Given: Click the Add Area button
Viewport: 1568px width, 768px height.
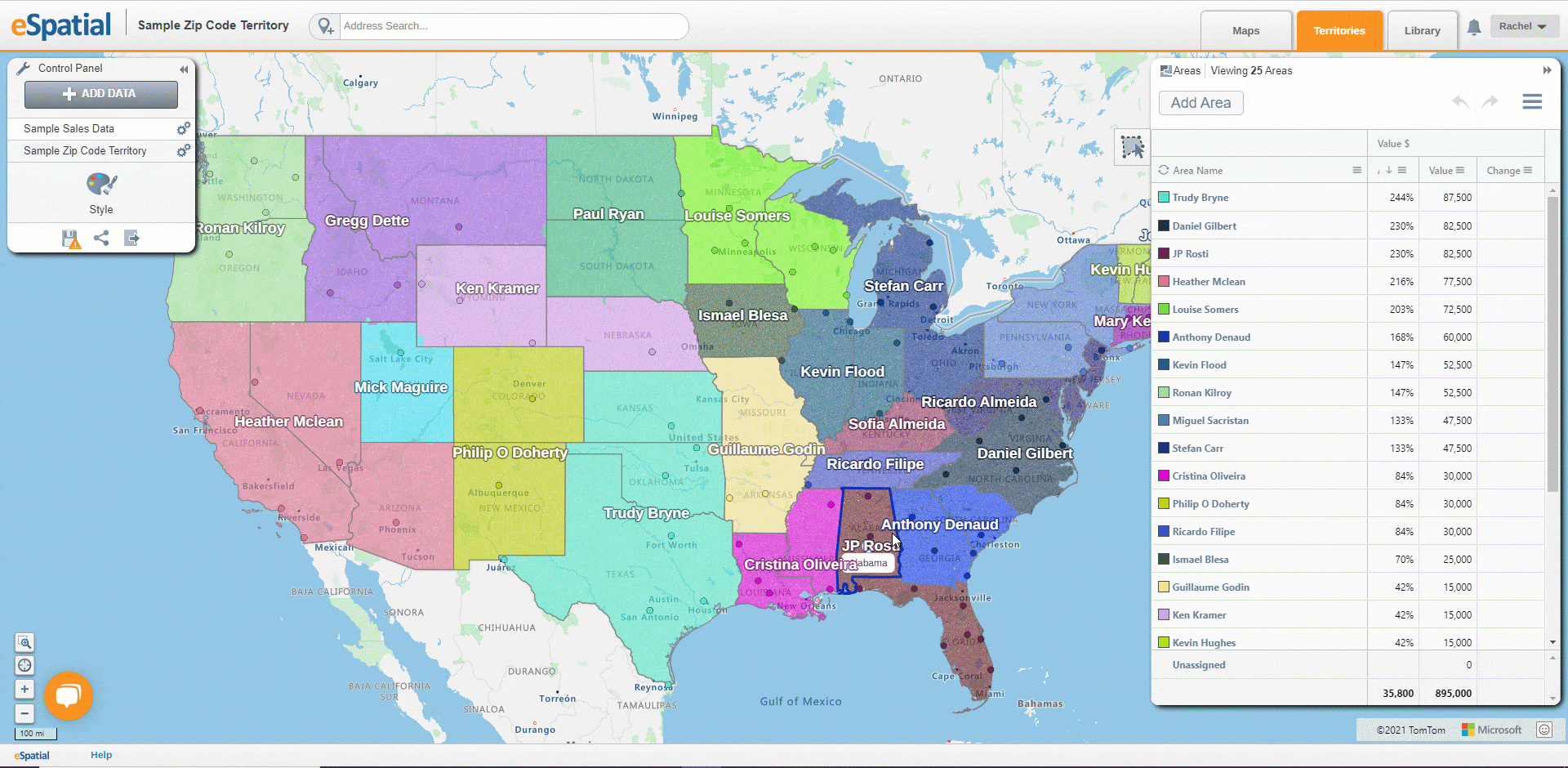Looking at the screenshot, I should (1200, 103).
